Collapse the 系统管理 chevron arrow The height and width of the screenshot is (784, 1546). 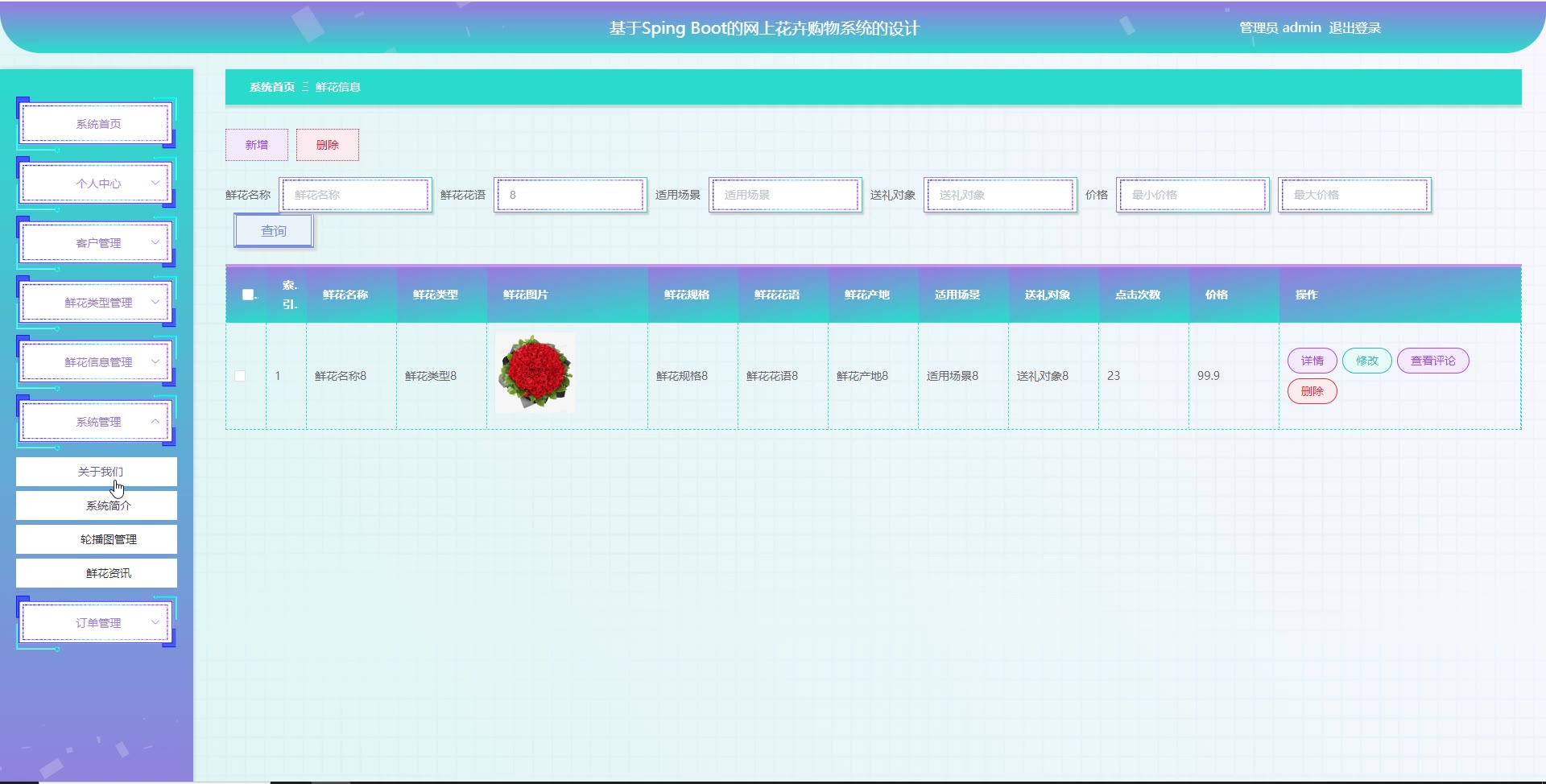[155, 421]
